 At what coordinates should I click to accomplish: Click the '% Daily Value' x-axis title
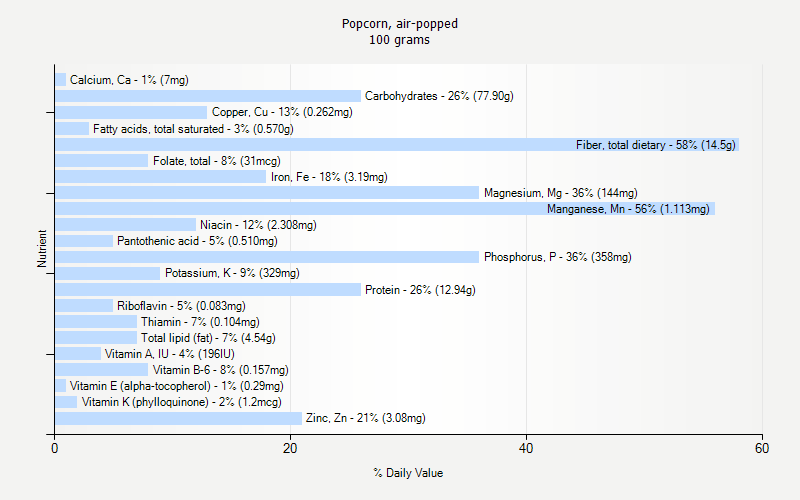tap(408, 472)
